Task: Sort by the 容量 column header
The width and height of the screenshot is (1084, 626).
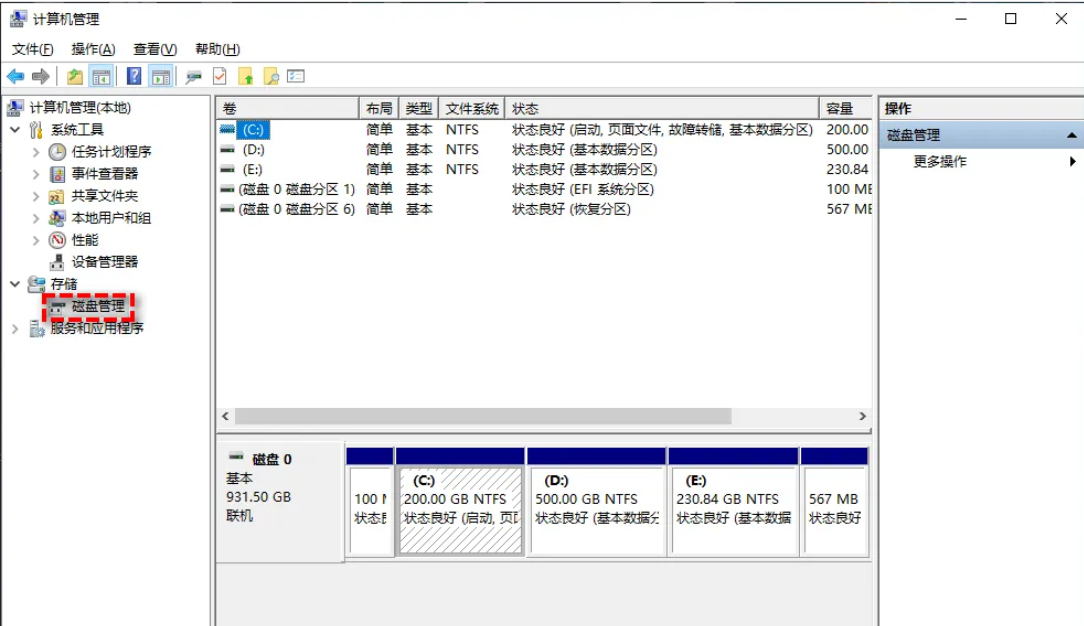Action: 845,108
